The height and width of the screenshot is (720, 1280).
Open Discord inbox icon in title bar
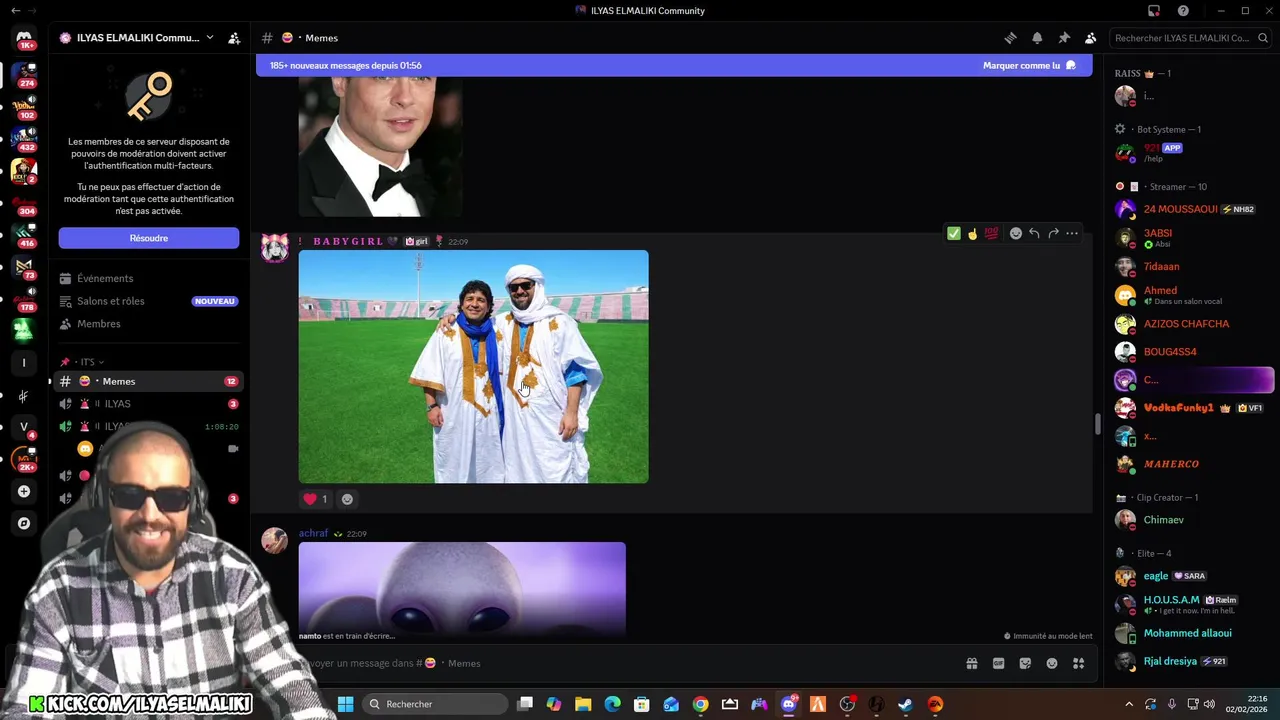[x=1154, y=11]
